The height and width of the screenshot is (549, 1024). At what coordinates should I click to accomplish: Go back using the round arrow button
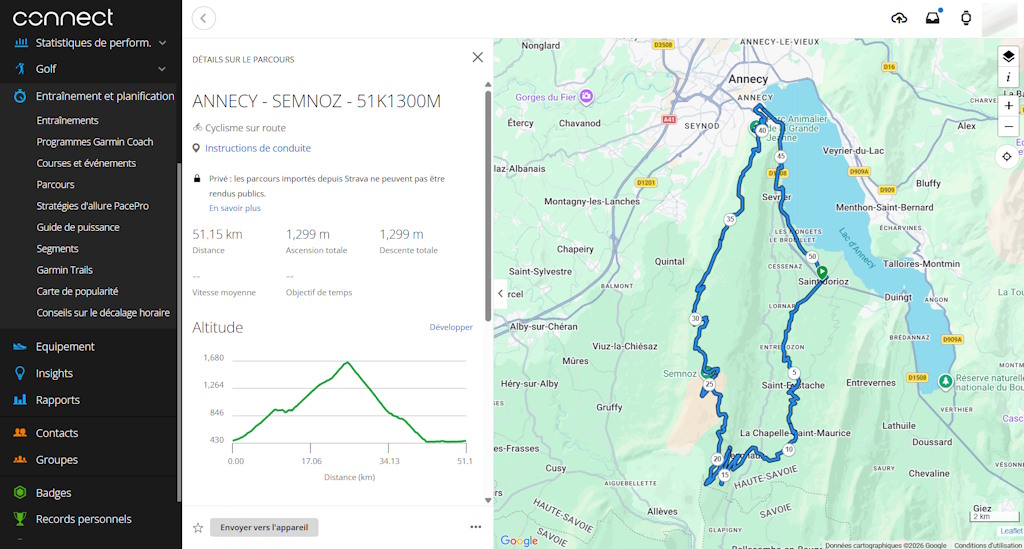pyautogui.click(x=204, y=18)
